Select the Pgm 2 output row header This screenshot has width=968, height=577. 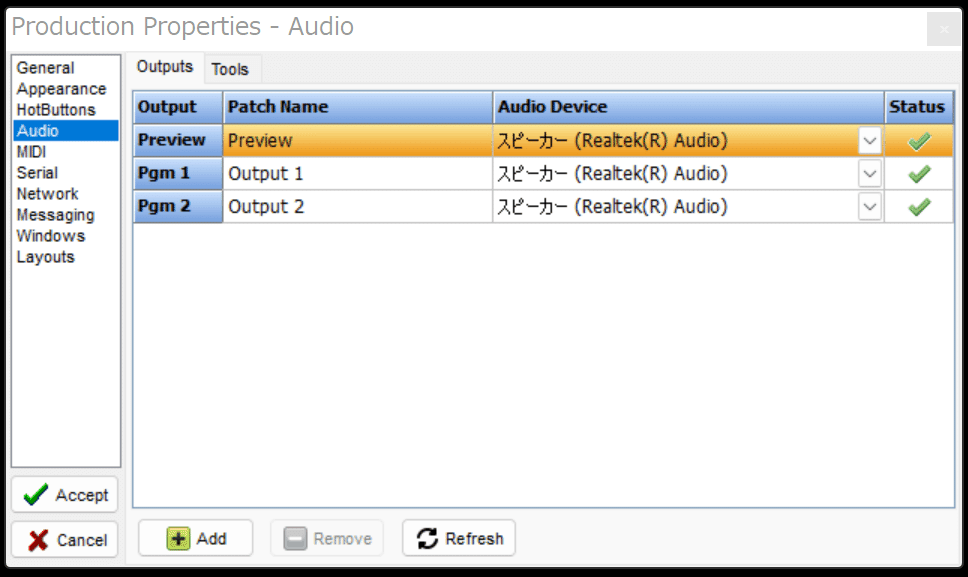(x=178, y=207)
